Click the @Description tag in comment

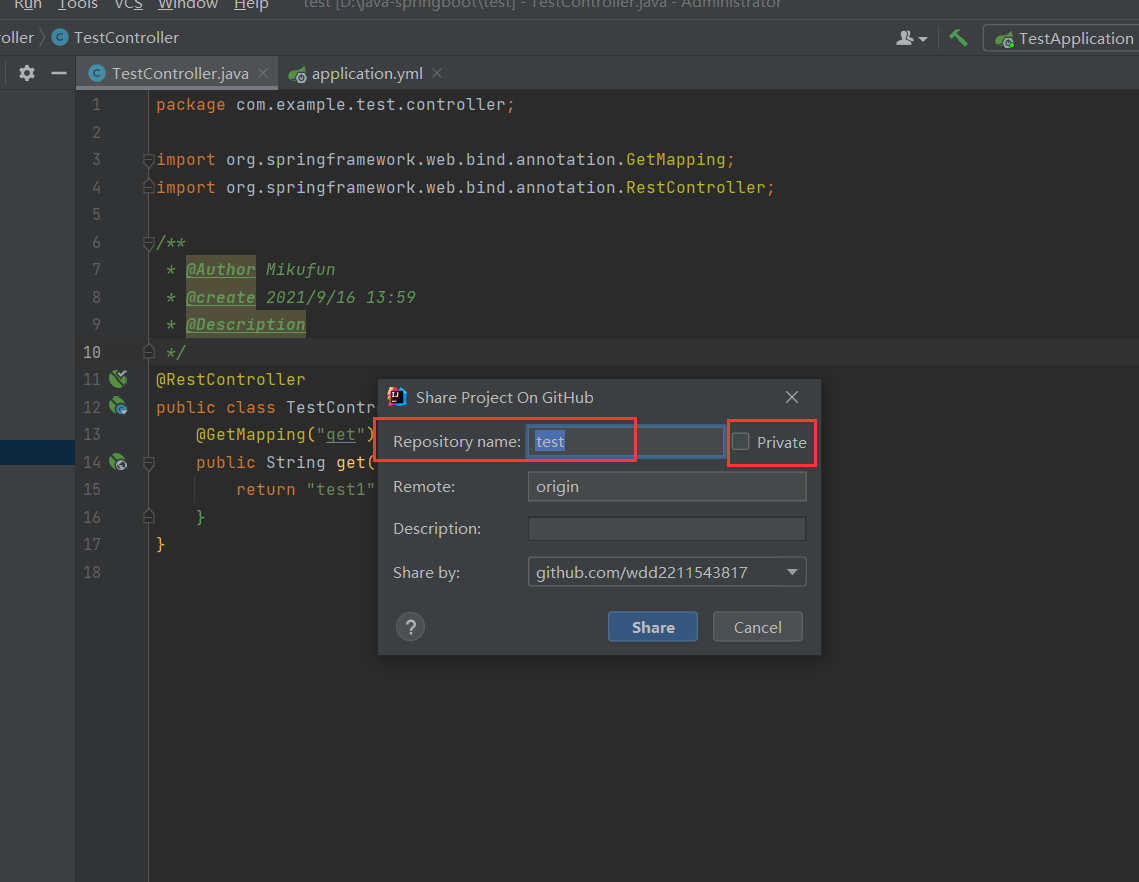pos(246,324)
